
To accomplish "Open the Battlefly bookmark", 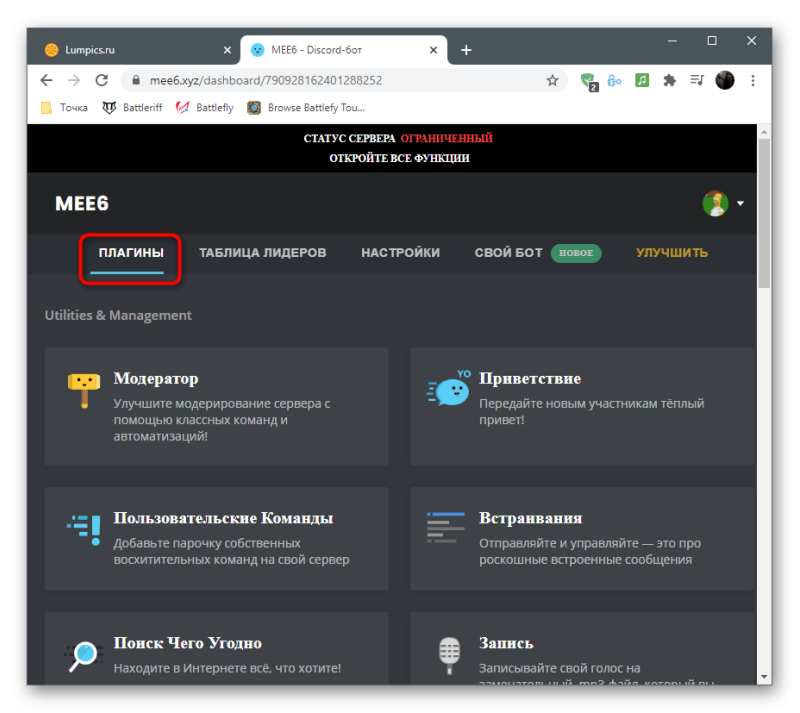I will pos(204,108).
